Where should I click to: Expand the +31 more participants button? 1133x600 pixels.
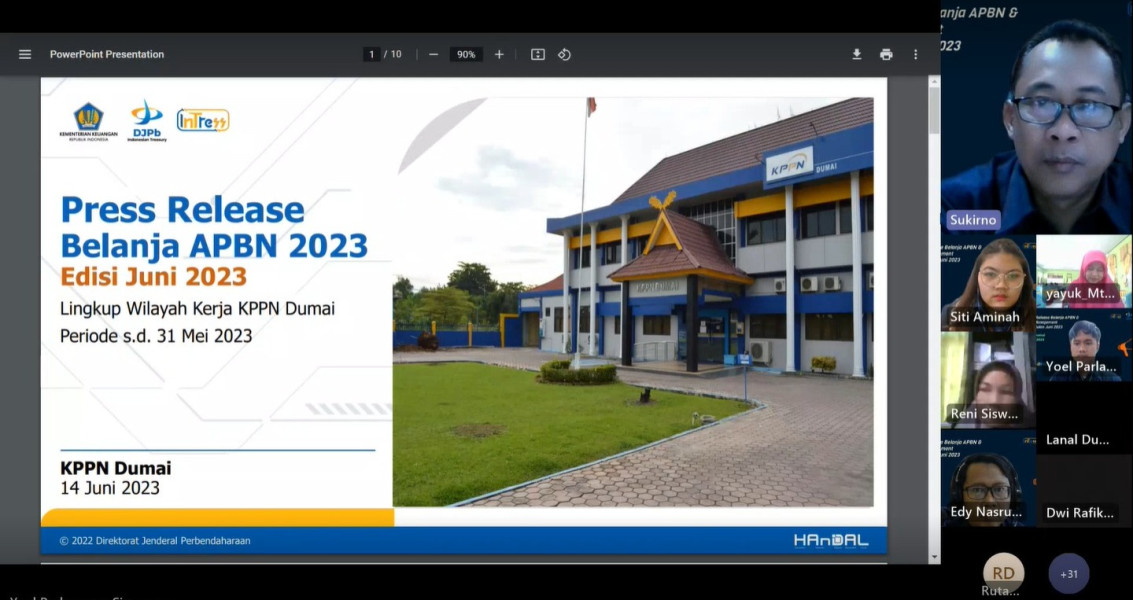pyautogui.click(x=1069, y=574)
